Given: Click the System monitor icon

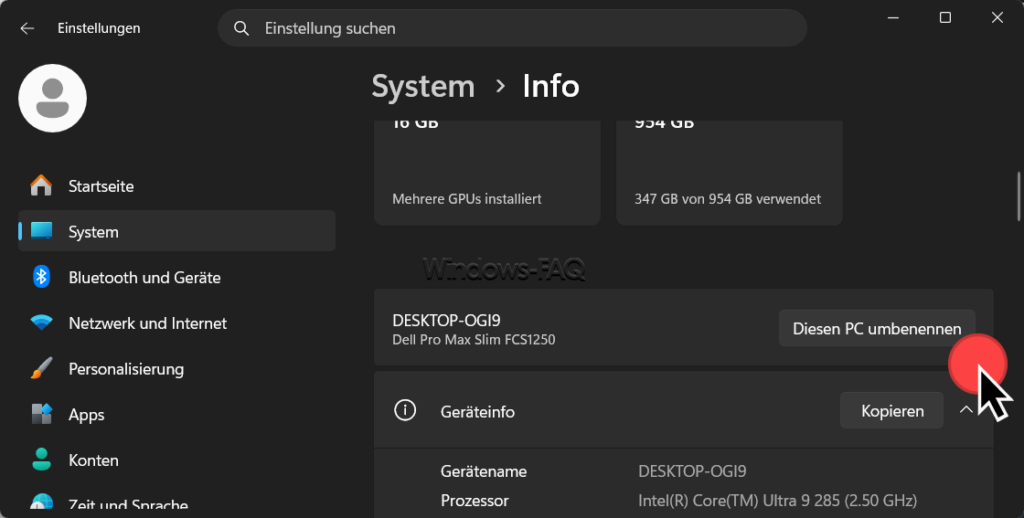Looking at the screenshot, I should coord(41,231).
